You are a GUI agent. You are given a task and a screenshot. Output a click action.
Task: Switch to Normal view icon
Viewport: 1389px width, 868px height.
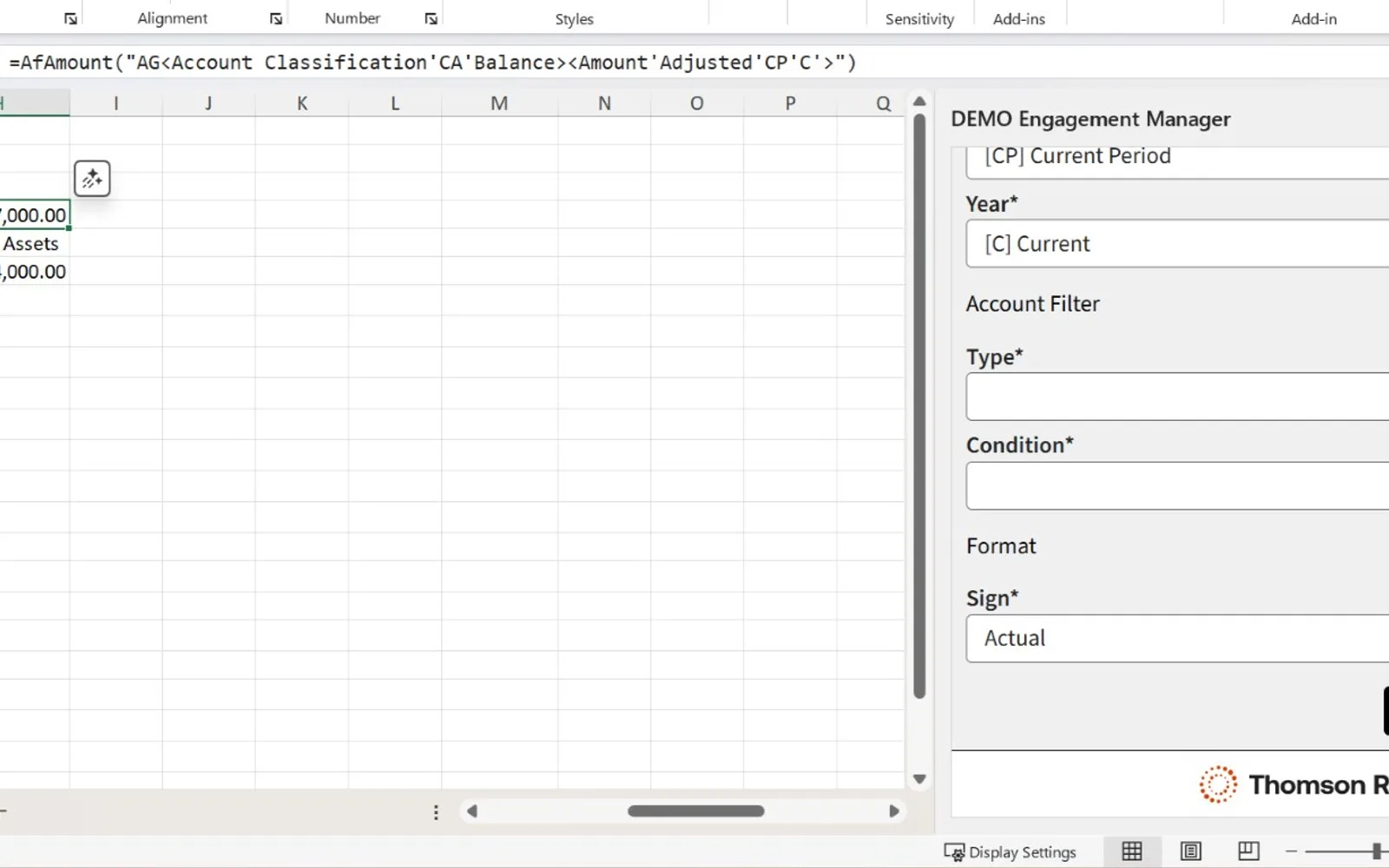1132,852
